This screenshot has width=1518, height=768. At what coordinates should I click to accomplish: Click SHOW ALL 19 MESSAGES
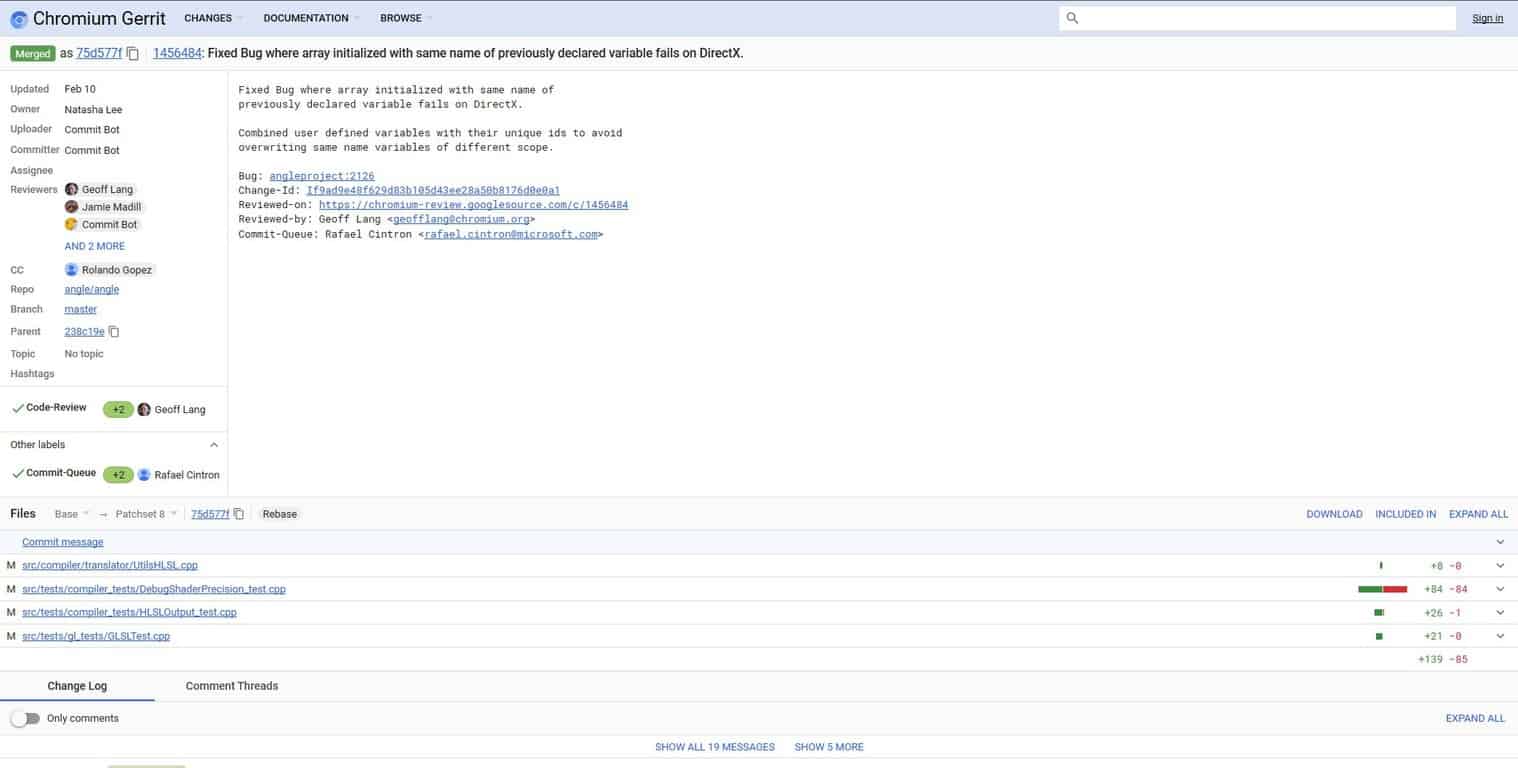[x=715, y=747]
